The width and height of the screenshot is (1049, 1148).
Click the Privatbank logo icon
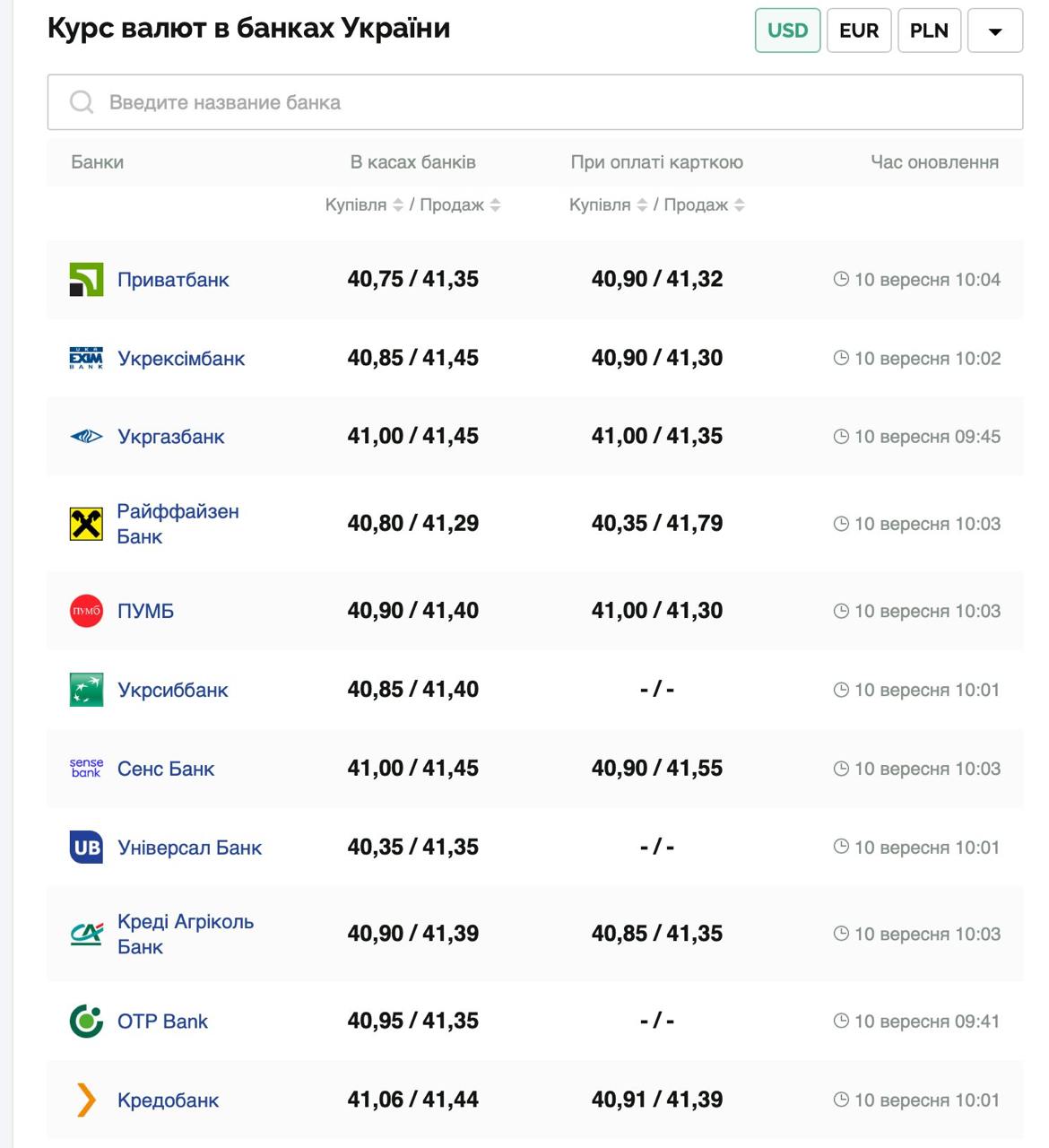pyautogui.click(x=86, y=280)
